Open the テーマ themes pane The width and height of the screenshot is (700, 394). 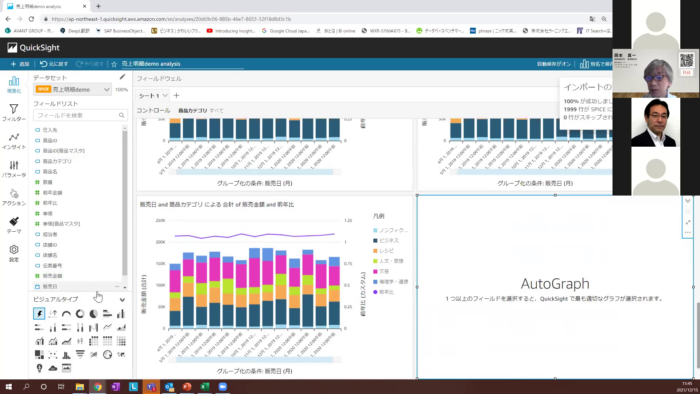click(14, 225)
